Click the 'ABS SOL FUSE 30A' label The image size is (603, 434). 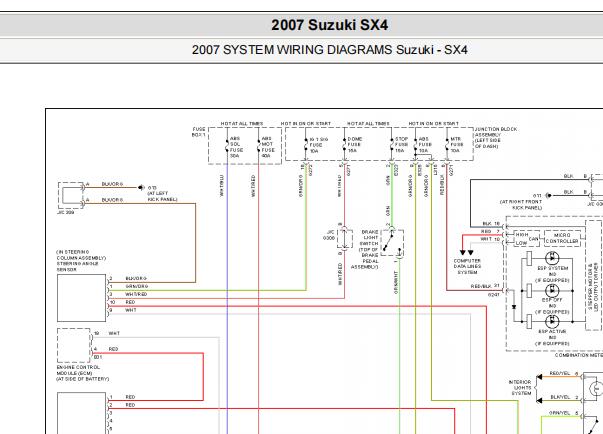[236, 147]
